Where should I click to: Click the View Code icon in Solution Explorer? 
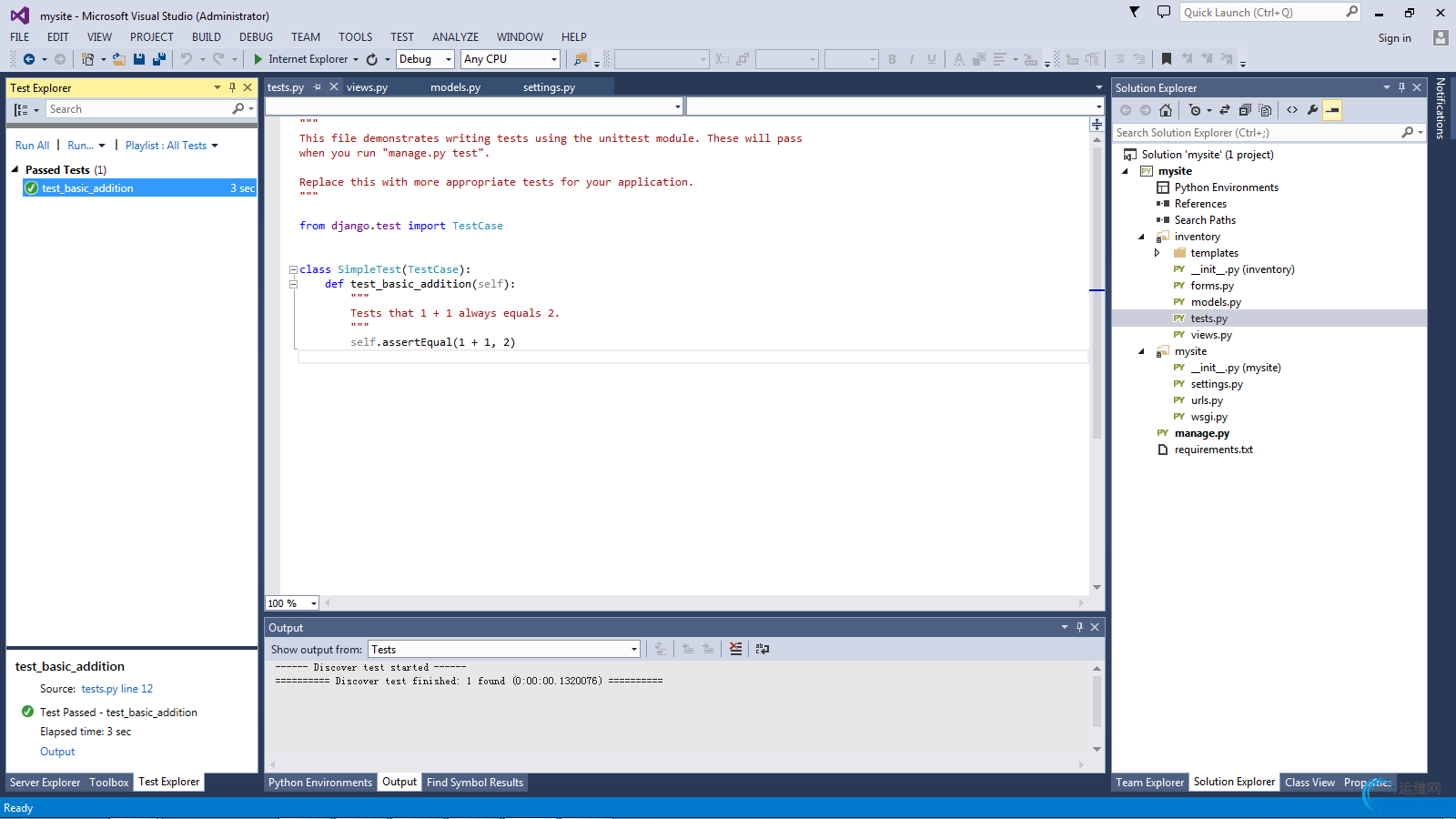(1292, 110)
